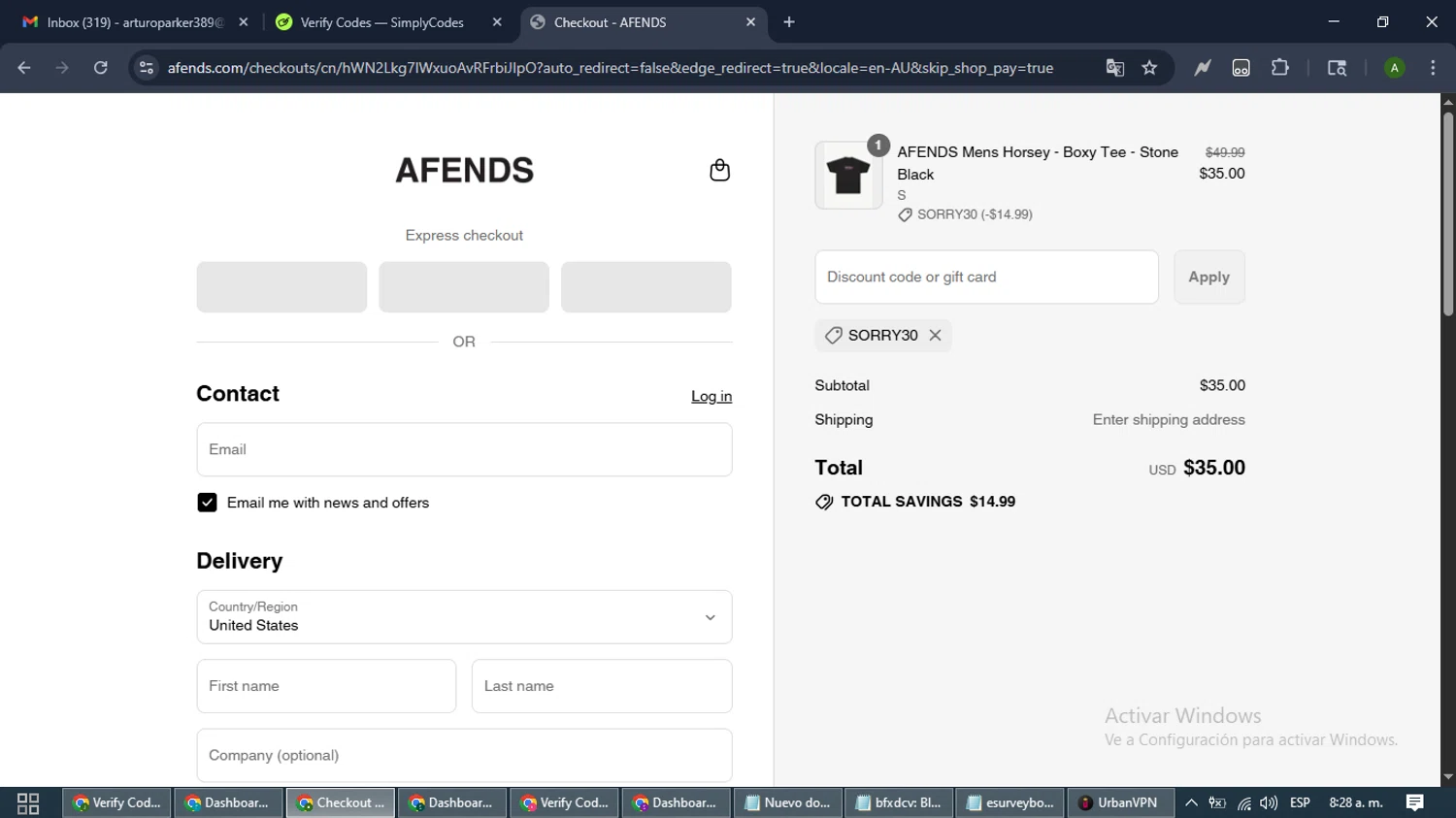Open Windows Task View button
The image size is (1456, 818).
[28, 803]
